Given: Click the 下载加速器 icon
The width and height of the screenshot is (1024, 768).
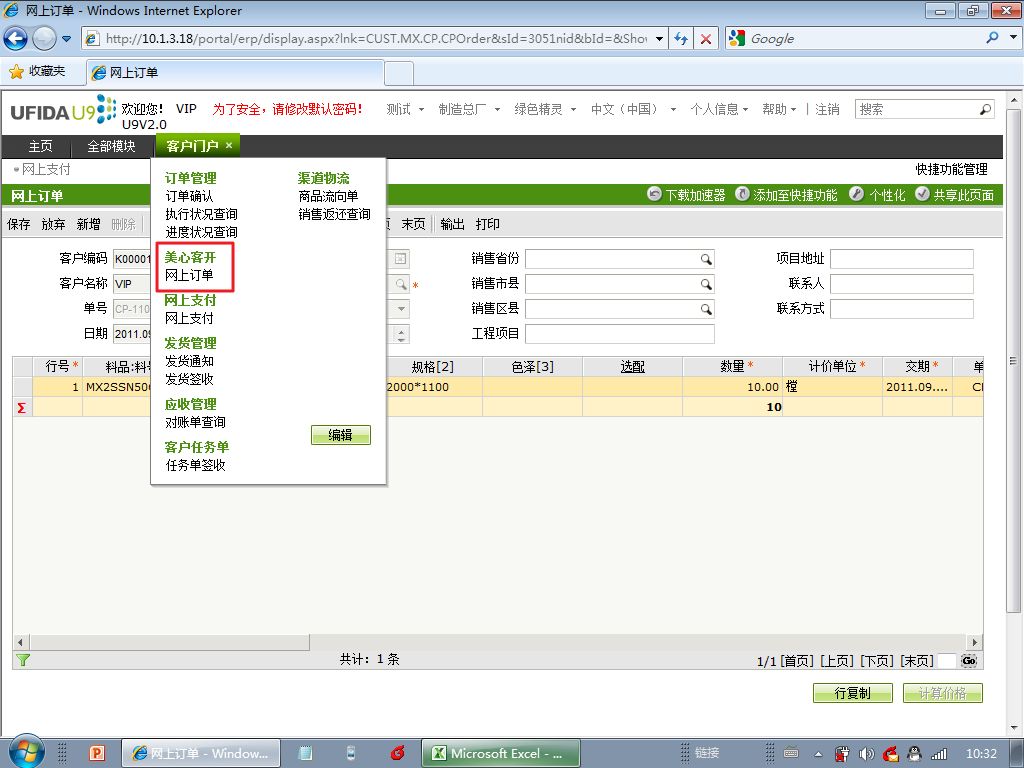Looking at the screenshot, I should pos(654,194).
